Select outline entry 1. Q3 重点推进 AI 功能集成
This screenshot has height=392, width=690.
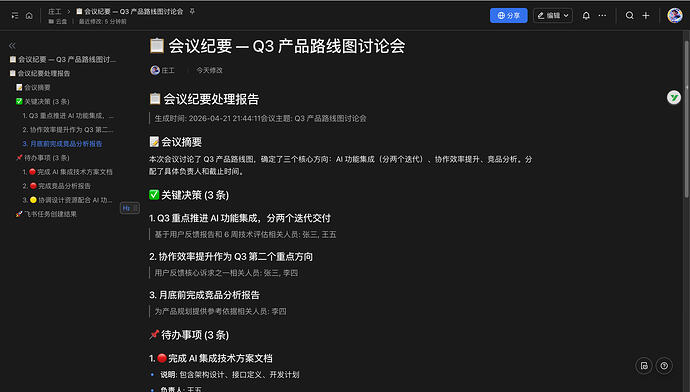click(68, 116)
